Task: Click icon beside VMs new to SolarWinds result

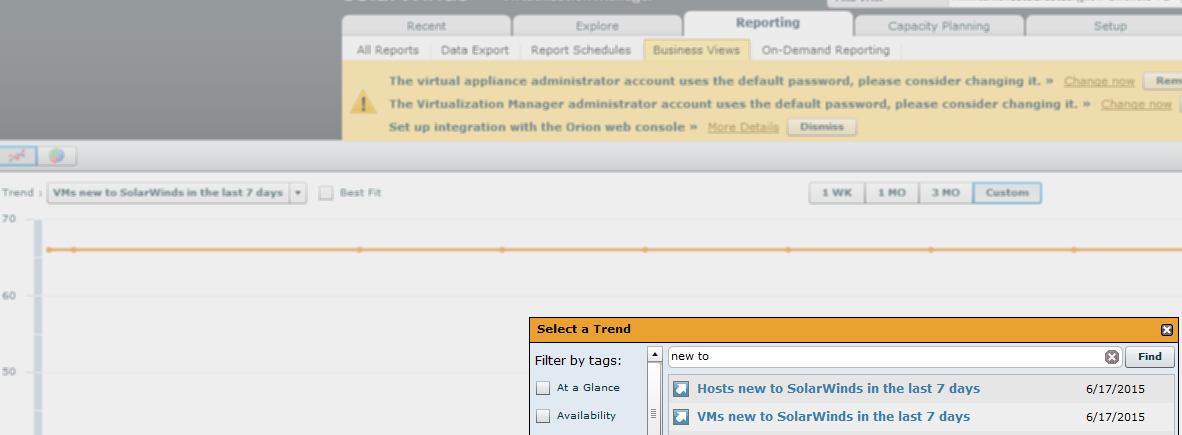Action: click(681, 416)
